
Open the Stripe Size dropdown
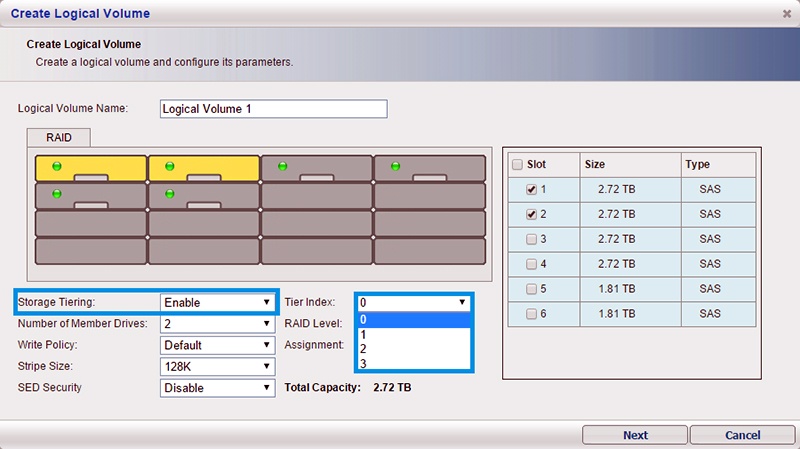217,366
